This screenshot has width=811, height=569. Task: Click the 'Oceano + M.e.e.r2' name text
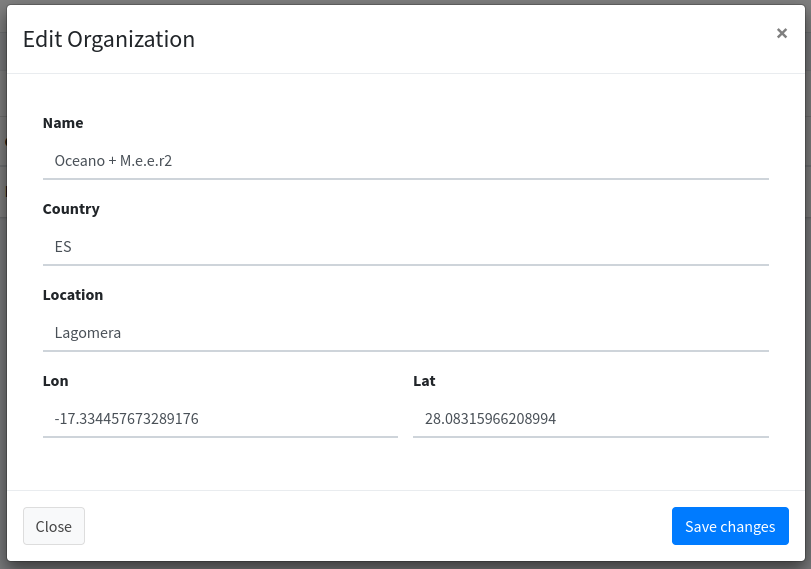113,160
